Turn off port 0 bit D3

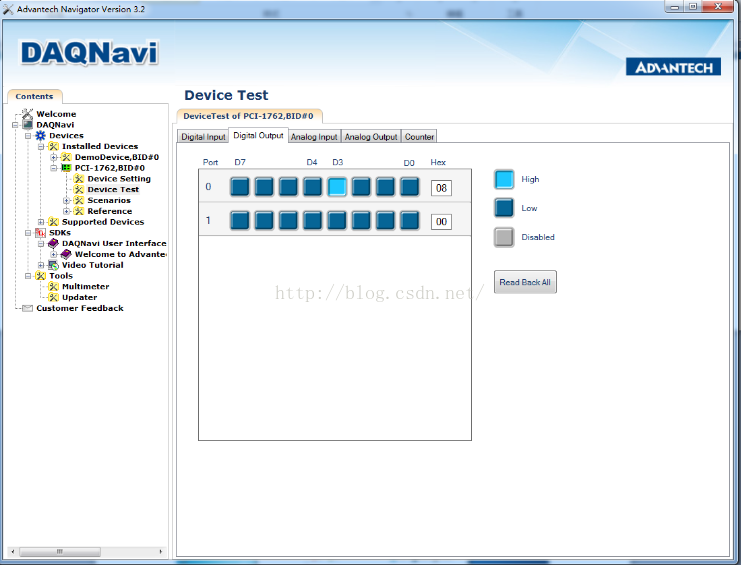click(x=337, y=187)
